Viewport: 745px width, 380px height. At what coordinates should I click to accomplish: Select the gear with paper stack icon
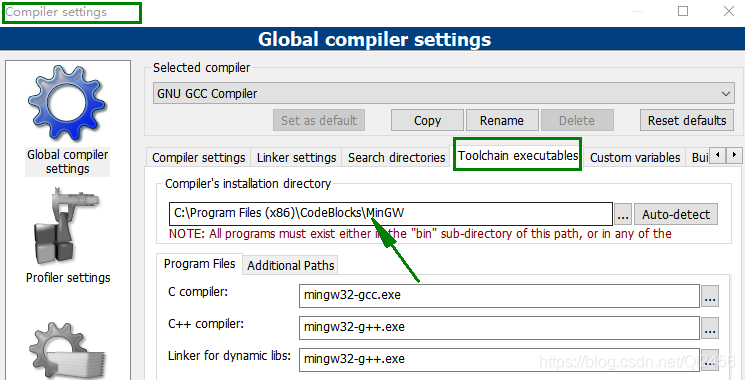pyautogui.click(x=66, y=352)
